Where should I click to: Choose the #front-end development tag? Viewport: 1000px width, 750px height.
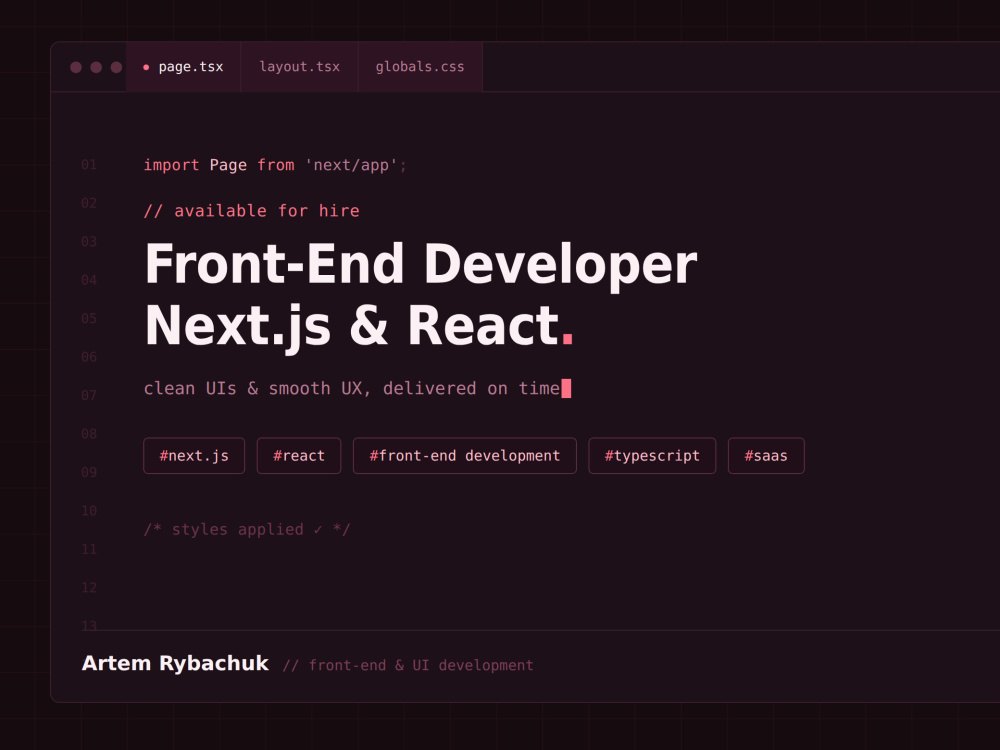click(465, 456)
